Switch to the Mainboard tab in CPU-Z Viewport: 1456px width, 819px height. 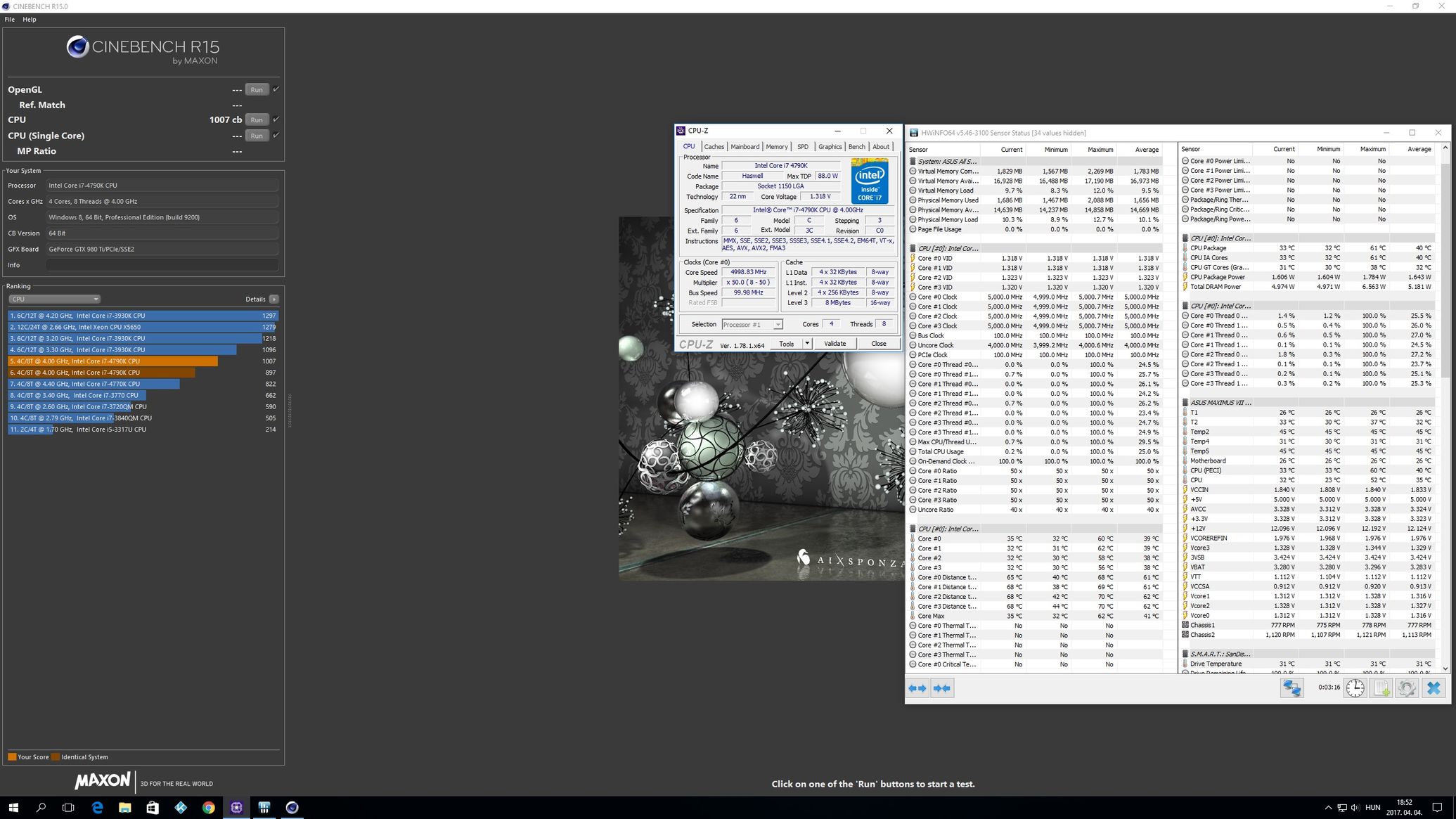tap(745, 147)
